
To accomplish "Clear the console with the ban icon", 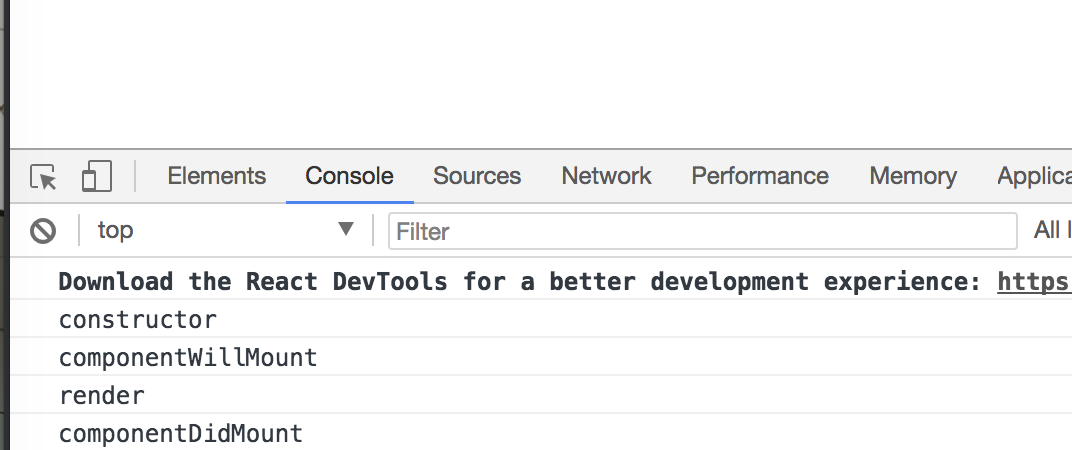I will pyautogui.click(x=43, y=231).
